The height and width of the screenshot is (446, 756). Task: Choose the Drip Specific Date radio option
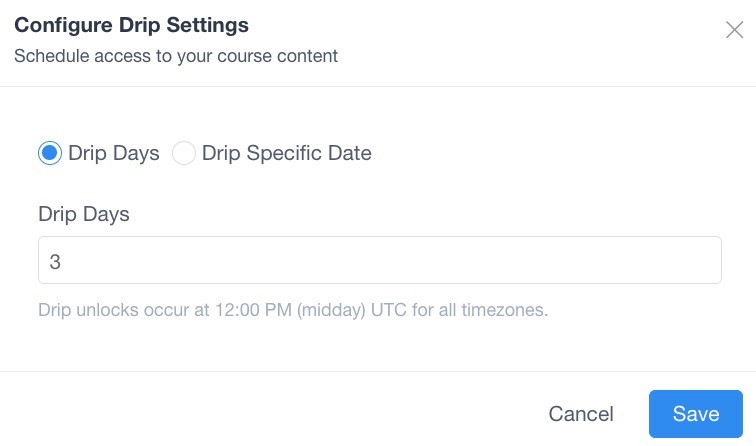(x=184, y=153)
